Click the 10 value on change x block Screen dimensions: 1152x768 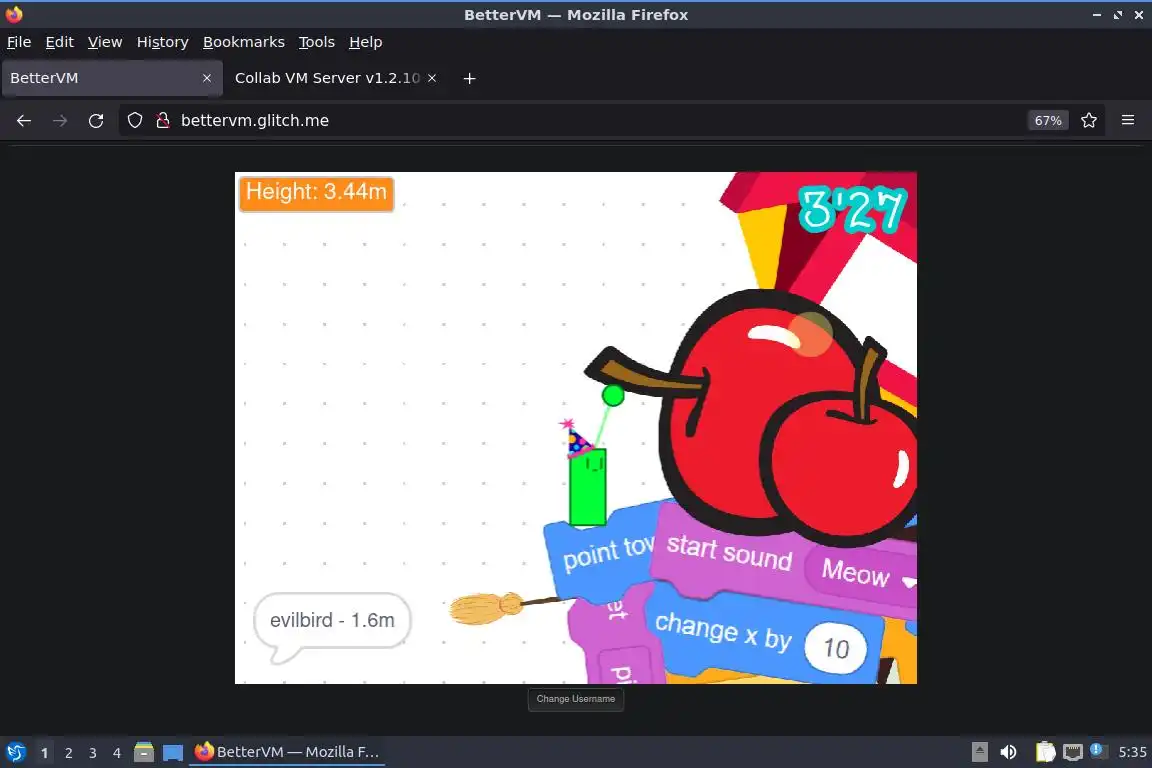836,649
